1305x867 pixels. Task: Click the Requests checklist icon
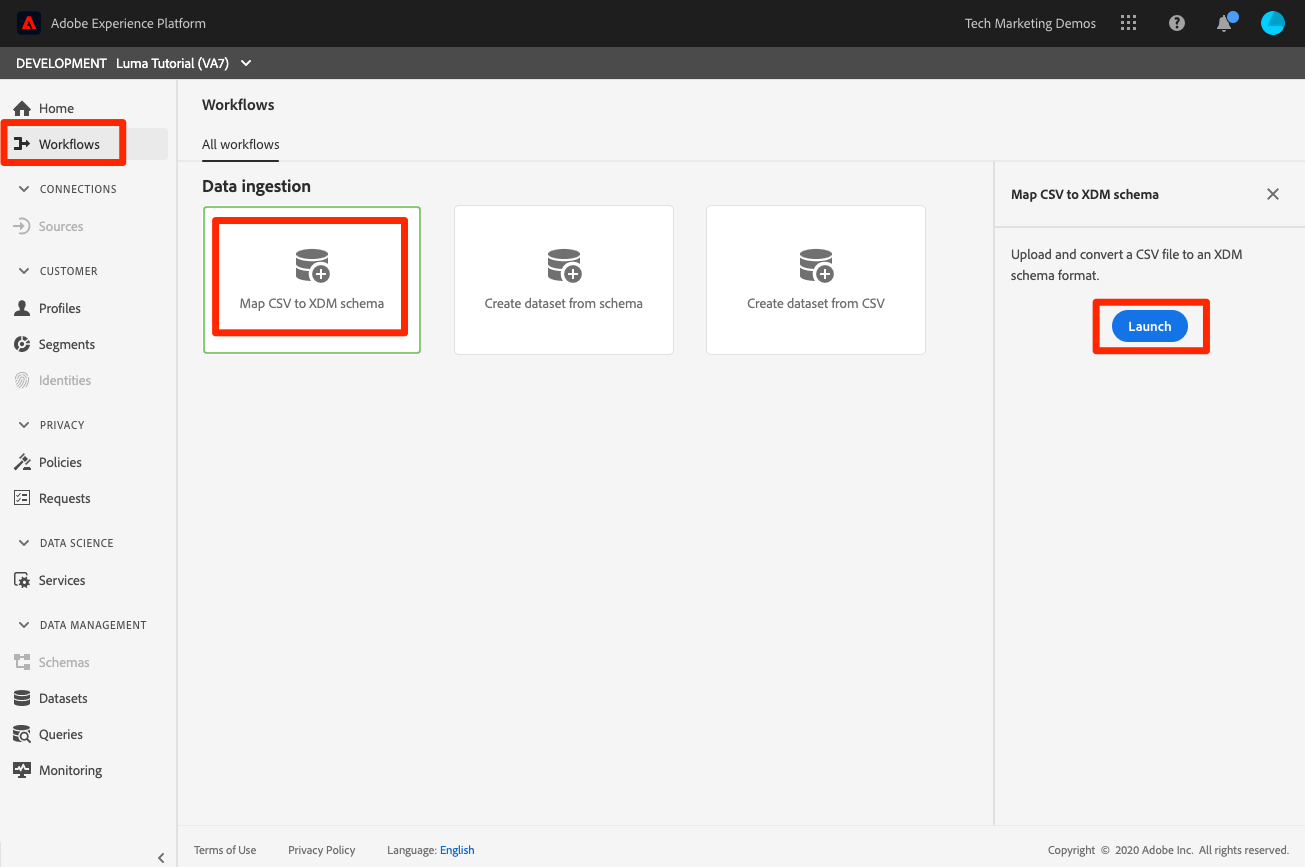(22, 498)
